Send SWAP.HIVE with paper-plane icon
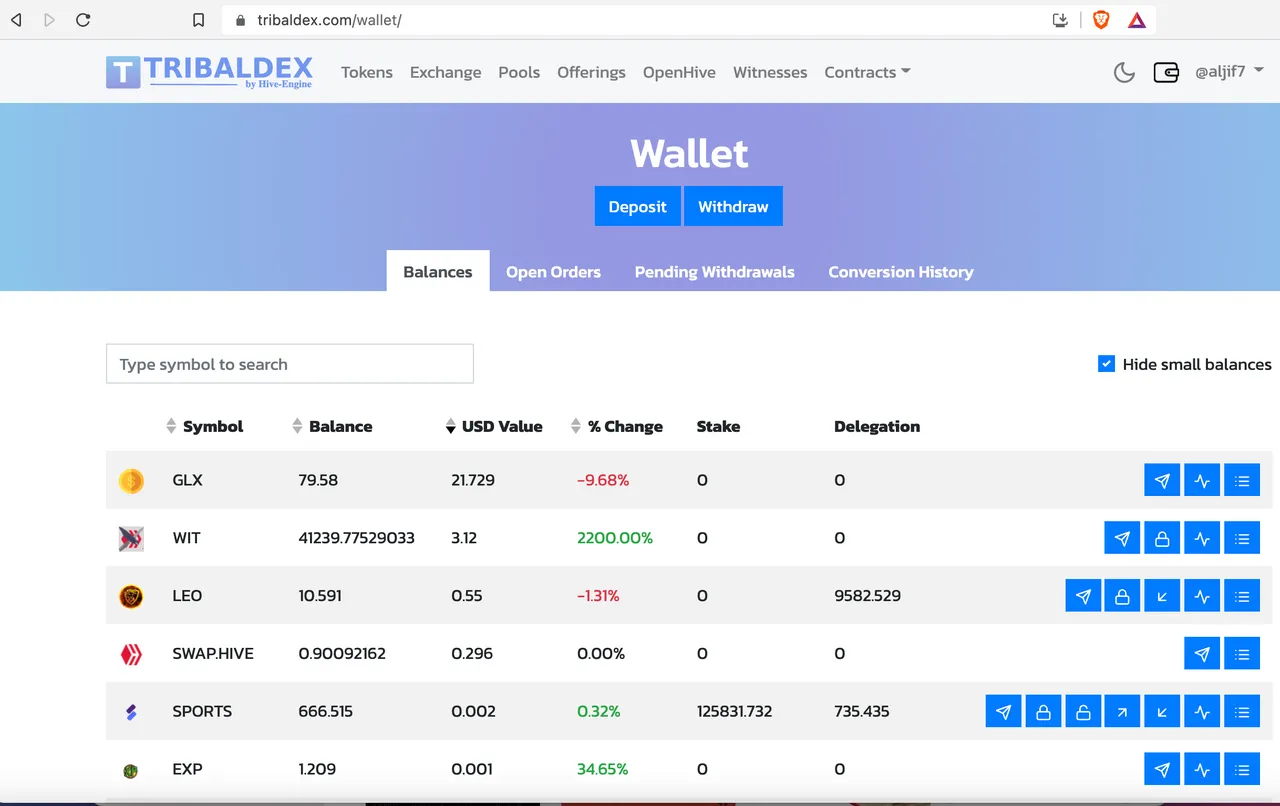1280x806 pixels. (1202, 654)
